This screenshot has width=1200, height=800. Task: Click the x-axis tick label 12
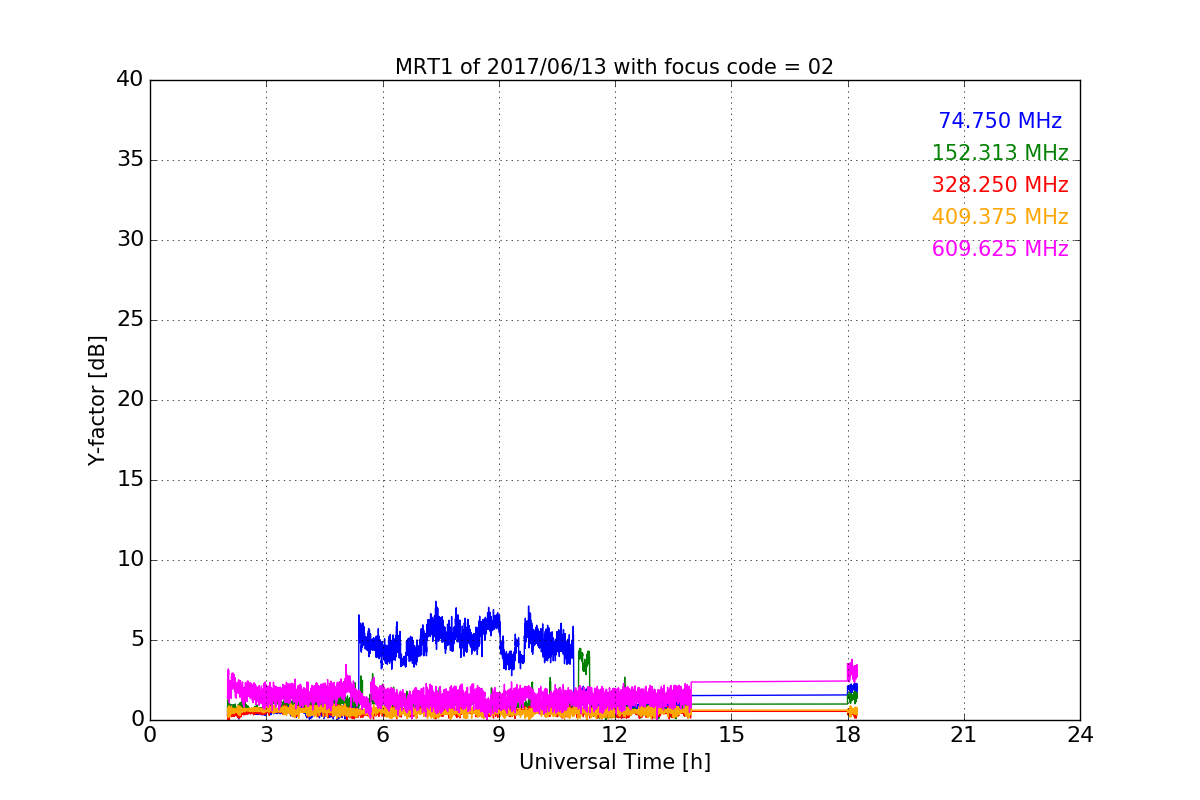point(615,735)
